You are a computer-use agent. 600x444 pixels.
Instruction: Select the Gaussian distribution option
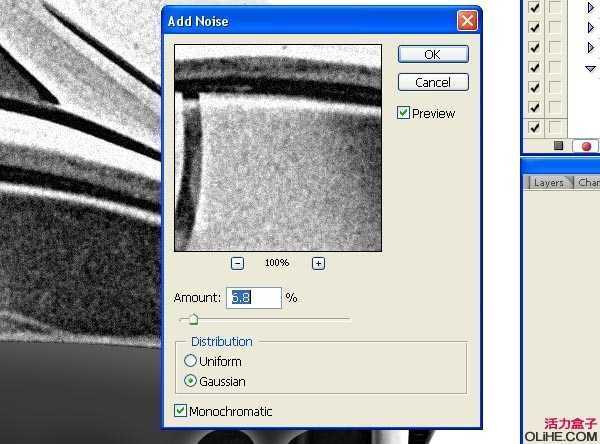coord(190,381)
